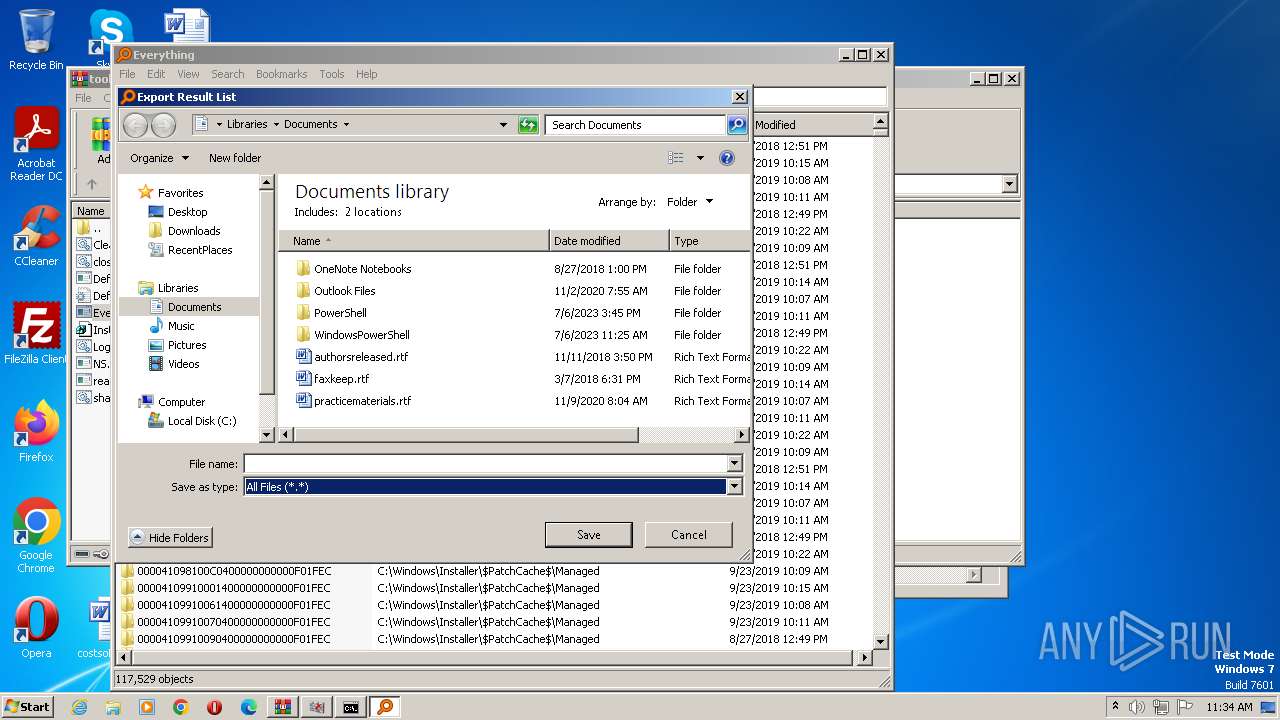Click the Search Documents field

[636, 125]
